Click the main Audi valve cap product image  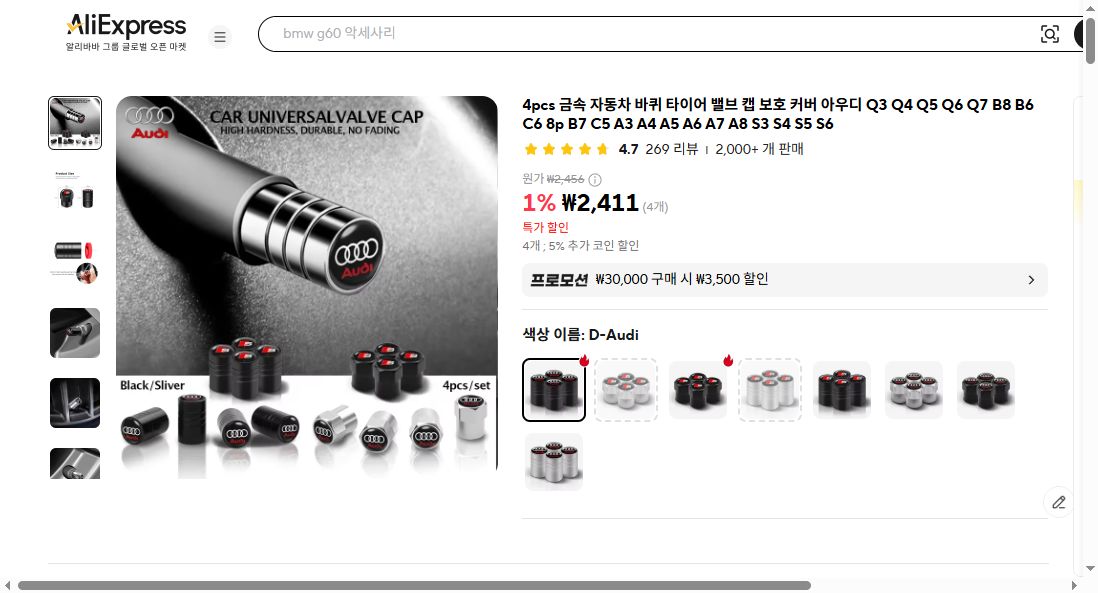click(x=307, y=287)
